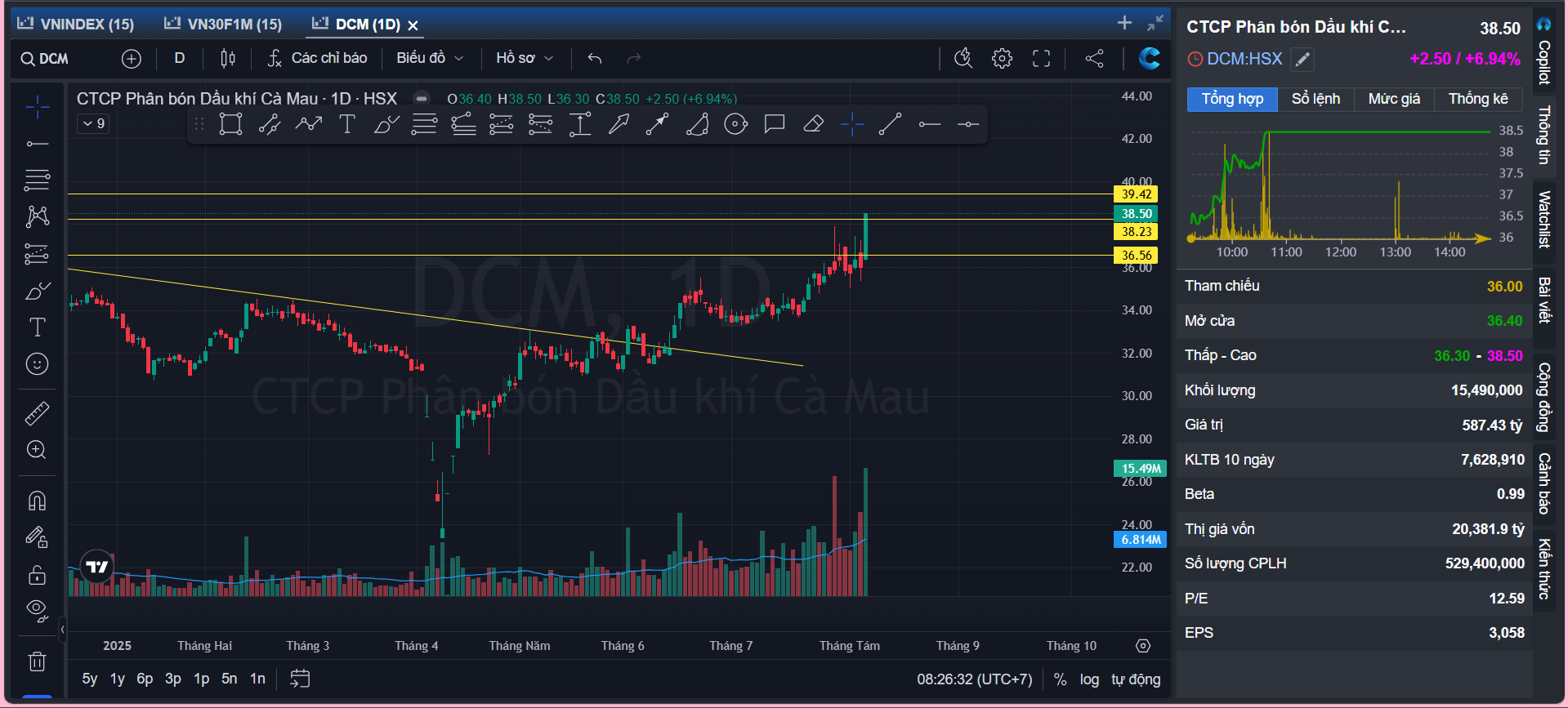The height and width of the screenshot is (708, 1568).
Task: Set chart range to 6p
Action: pos(145,679)
